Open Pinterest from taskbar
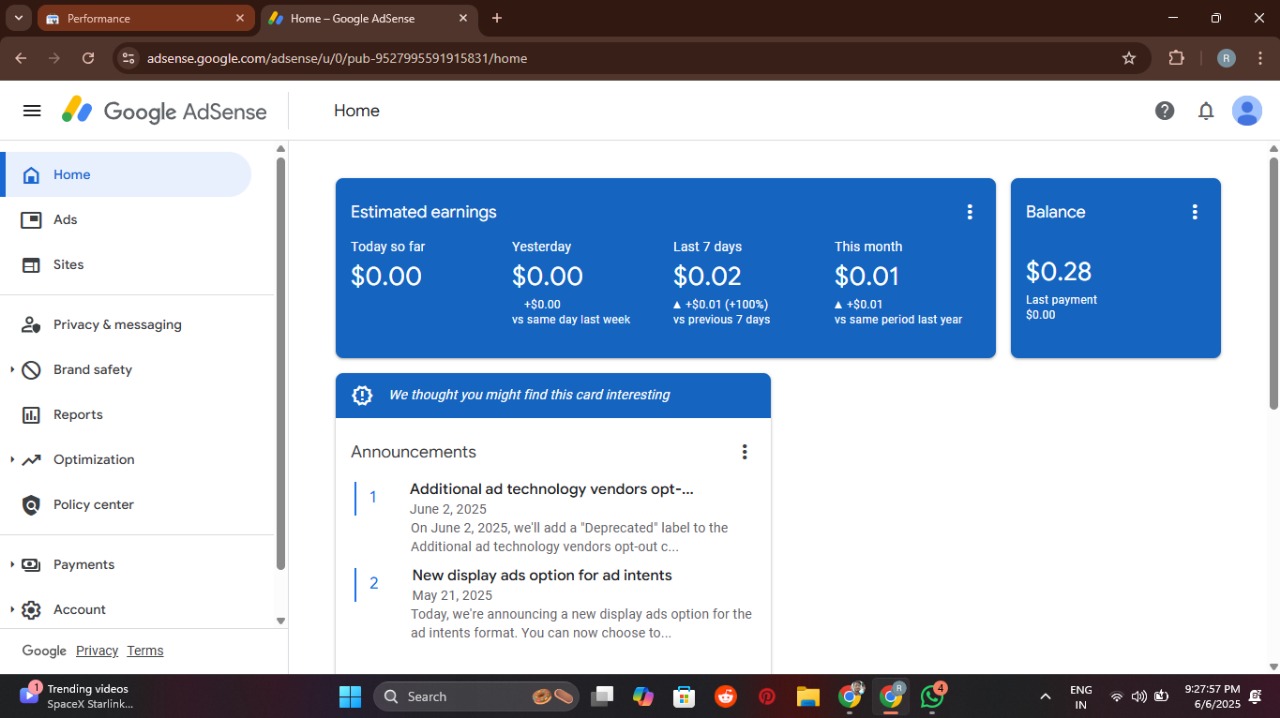Screen dimensions: 1280x718 (767, 696)
